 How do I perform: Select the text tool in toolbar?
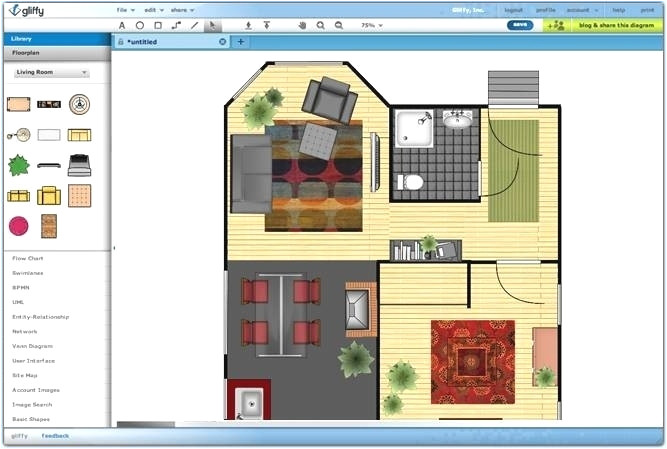pos(122,25)
